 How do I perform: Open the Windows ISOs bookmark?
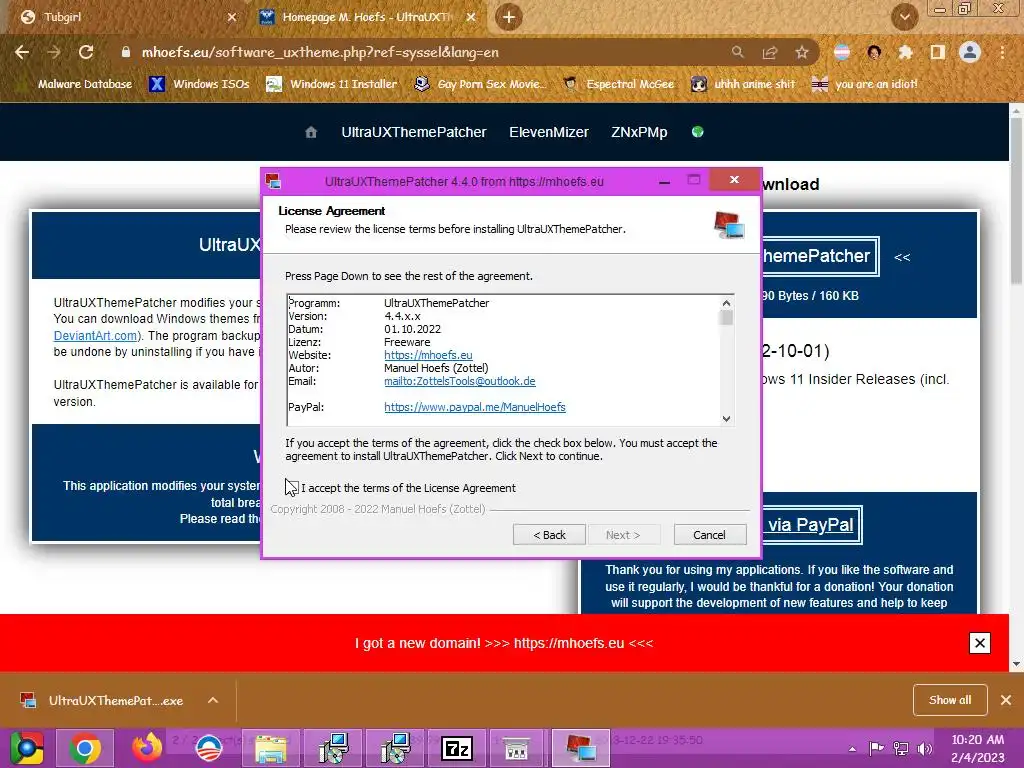199,84
